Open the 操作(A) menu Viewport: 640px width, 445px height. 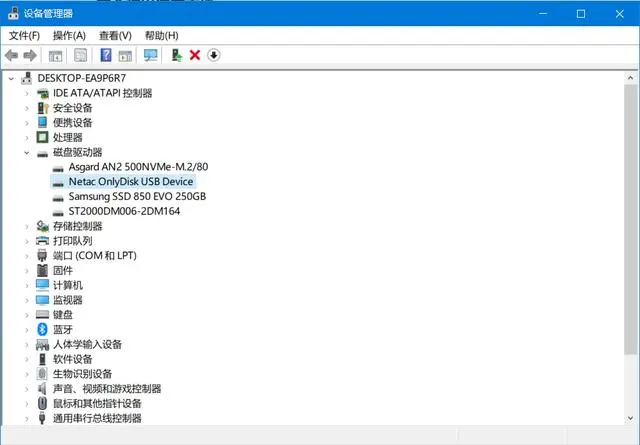[69, 36]
